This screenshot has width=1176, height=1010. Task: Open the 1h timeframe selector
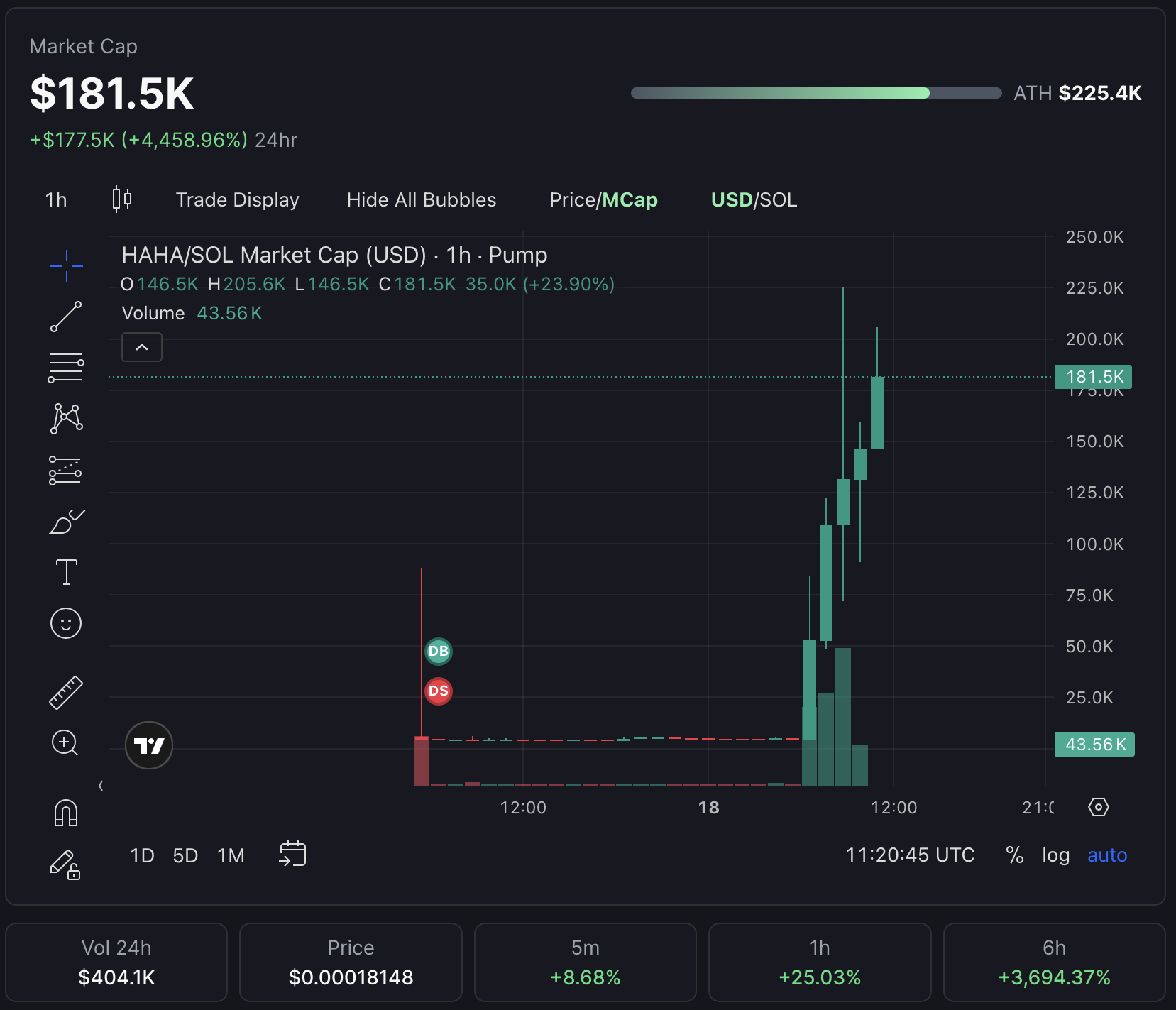point(56,200)
